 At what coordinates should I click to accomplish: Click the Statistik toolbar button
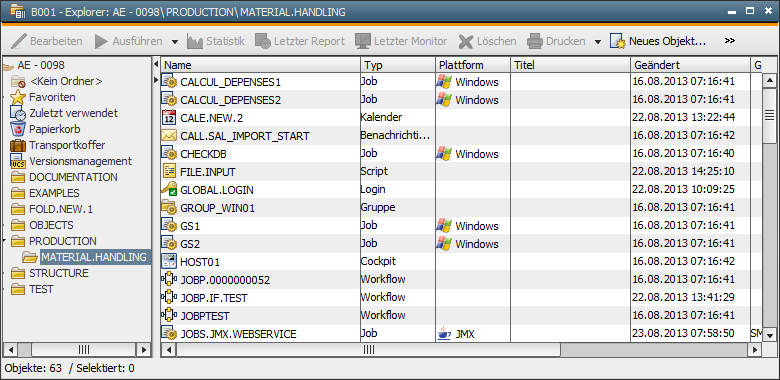click(x=216, y=41)
